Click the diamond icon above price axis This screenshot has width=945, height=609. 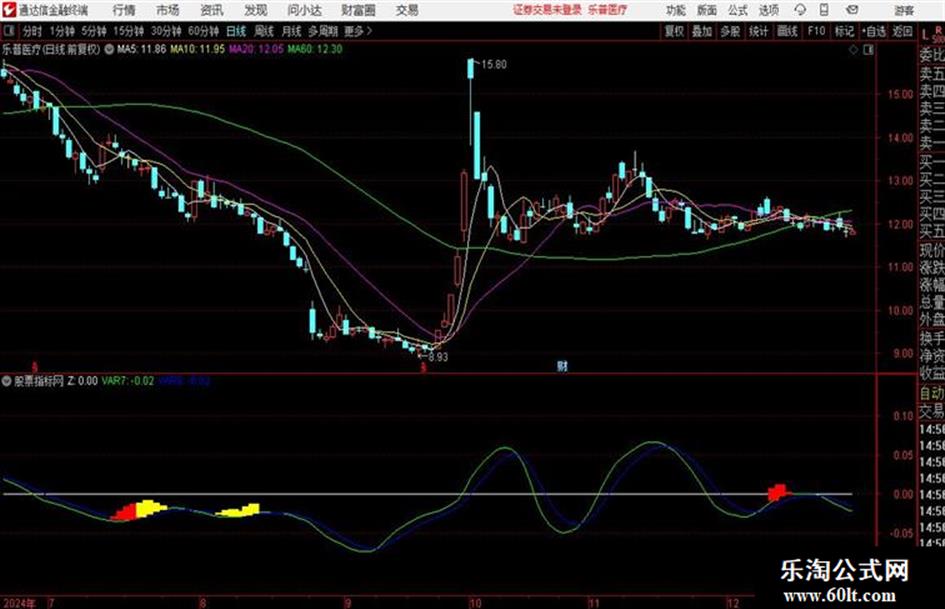coord(853,50)
